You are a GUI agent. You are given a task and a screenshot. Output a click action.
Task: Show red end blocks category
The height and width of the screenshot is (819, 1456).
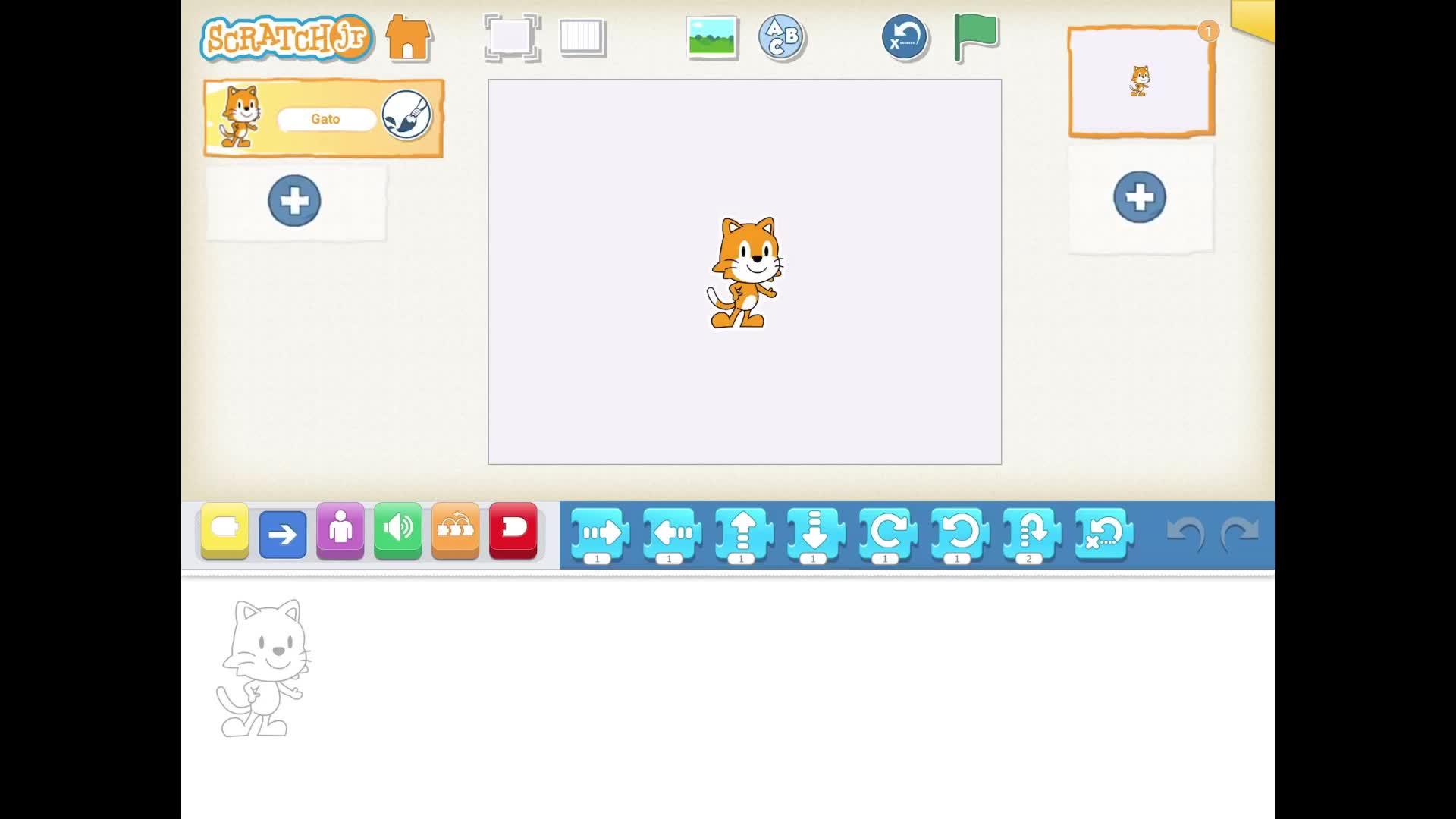coord(513,530)
